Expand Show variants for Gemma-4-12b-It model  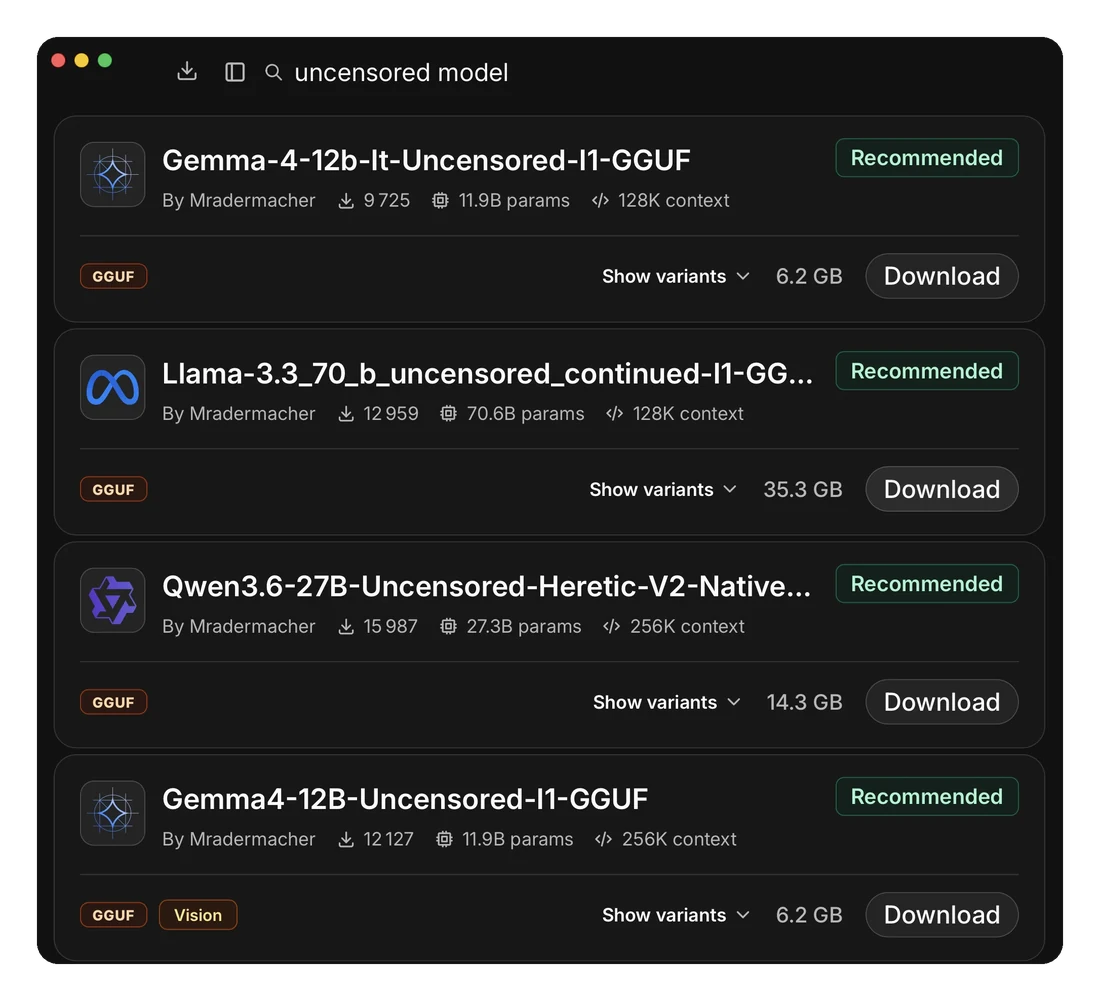pos(676,276)
